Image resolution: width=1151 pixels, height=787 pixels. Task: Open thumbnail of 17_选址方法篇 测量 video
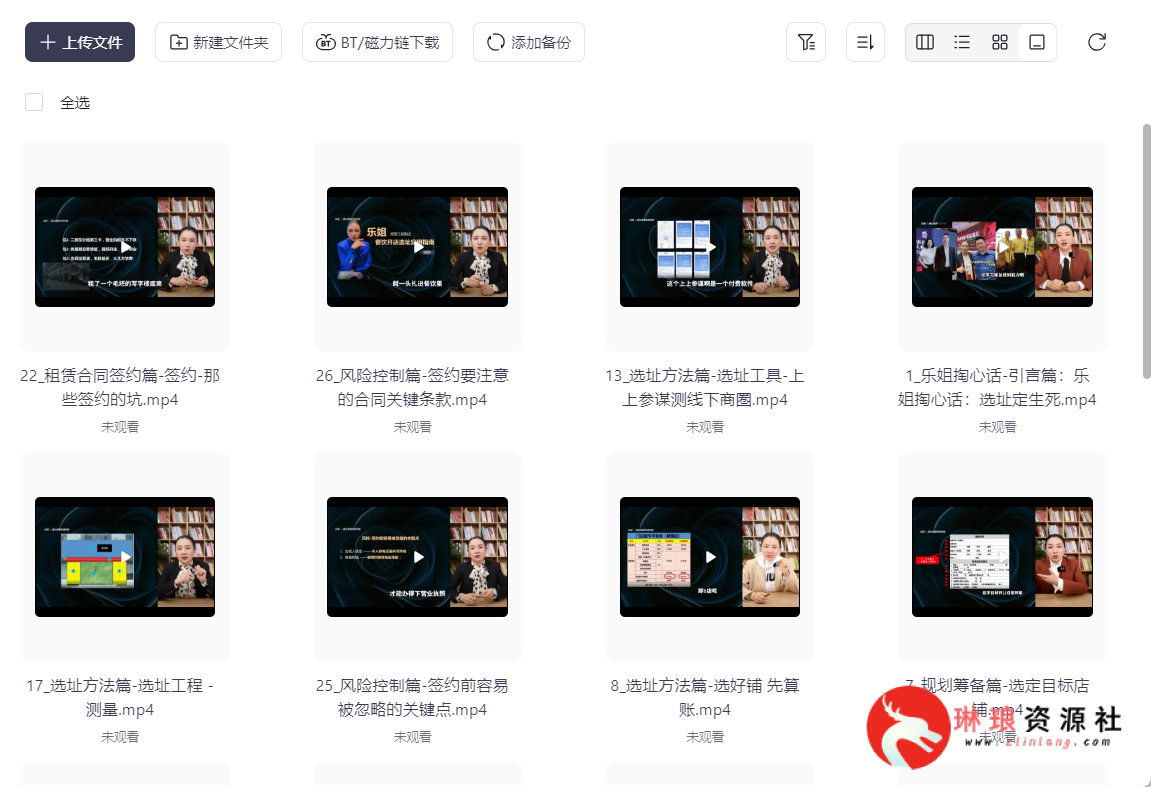click(x=125, y=556)
